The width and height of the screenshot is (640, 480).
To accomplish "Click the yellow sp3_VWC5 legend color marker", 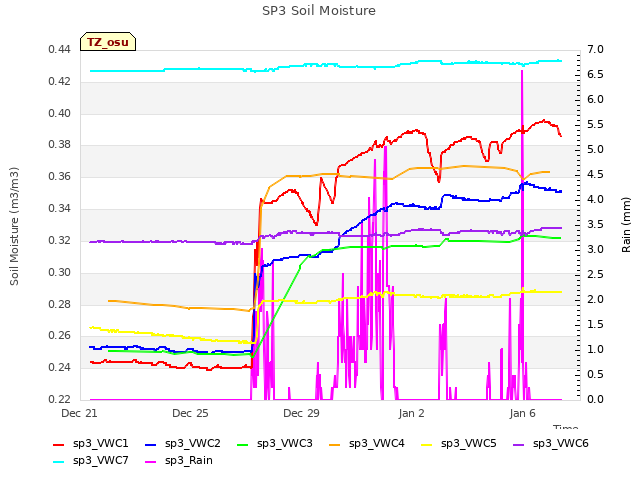I will (427, 444).
